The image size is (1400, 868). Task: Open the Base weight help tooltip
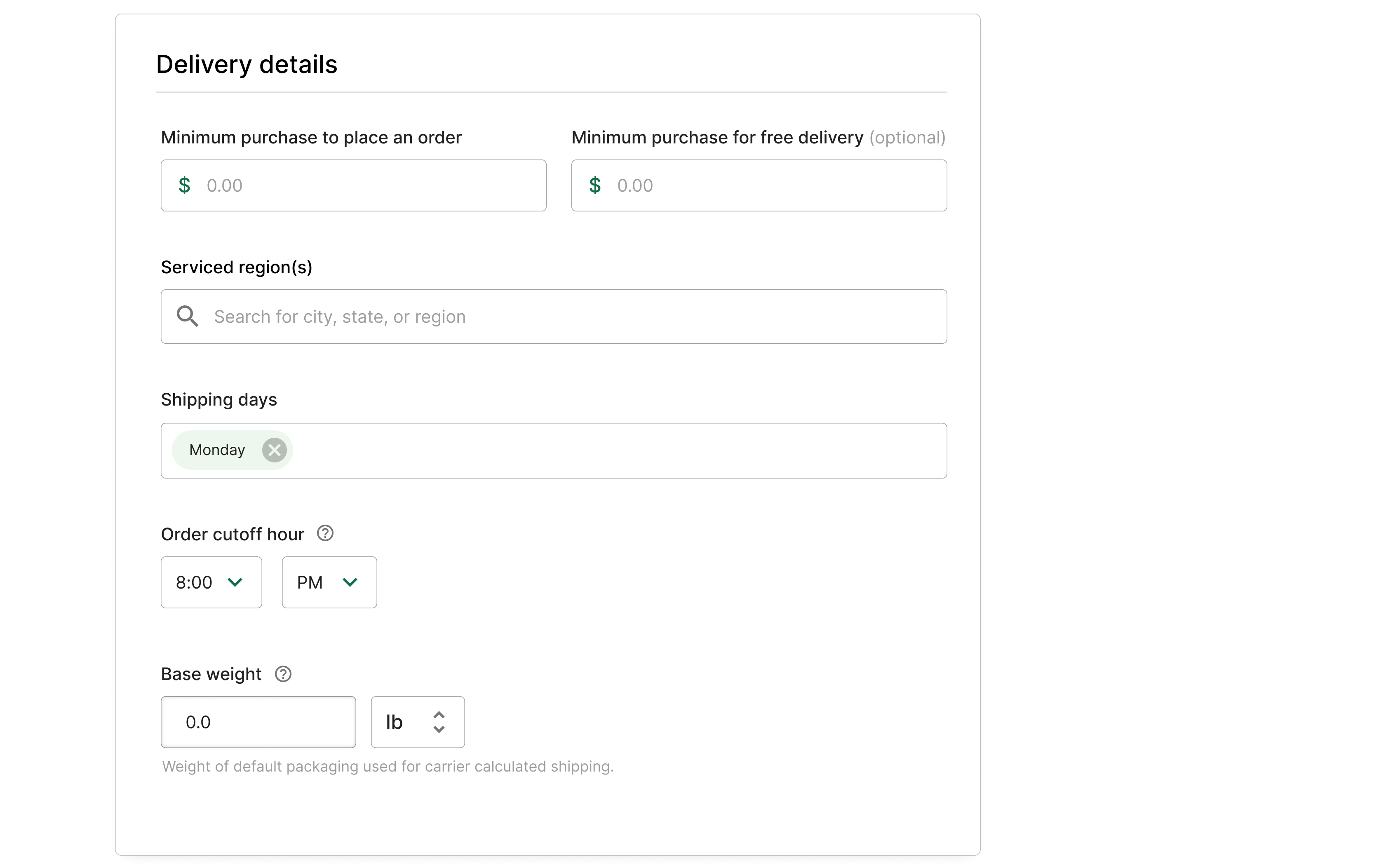pyautogui.click(x=283, y=673)
